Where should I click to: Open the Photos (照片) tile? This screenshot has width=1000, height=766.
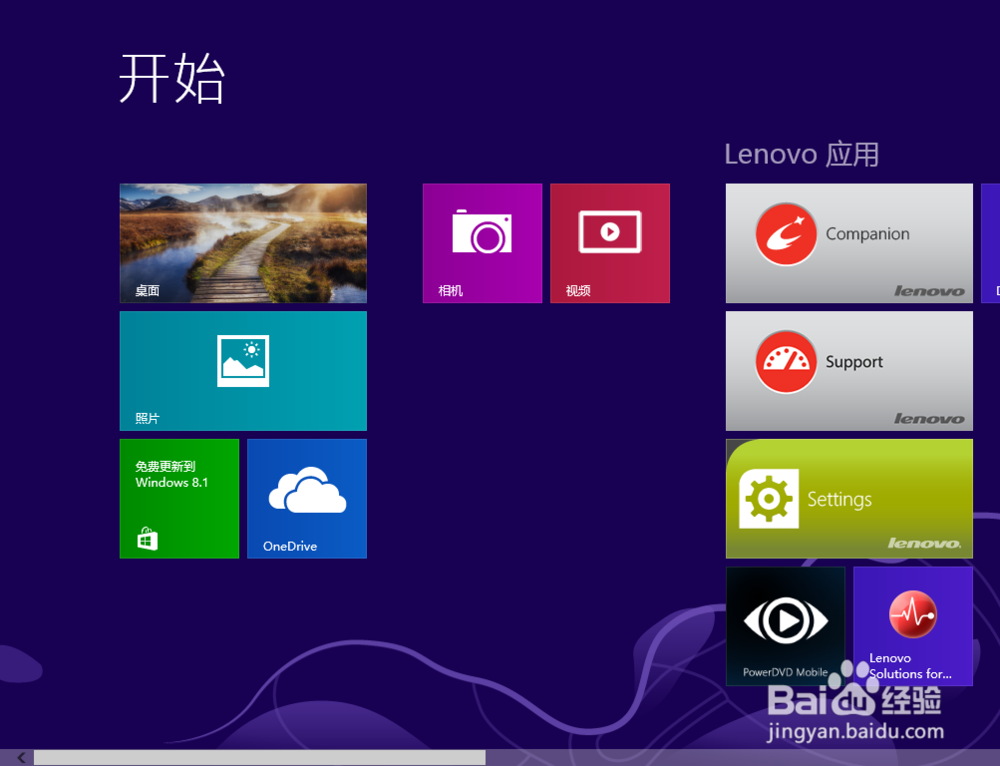[x=243, y=371]
